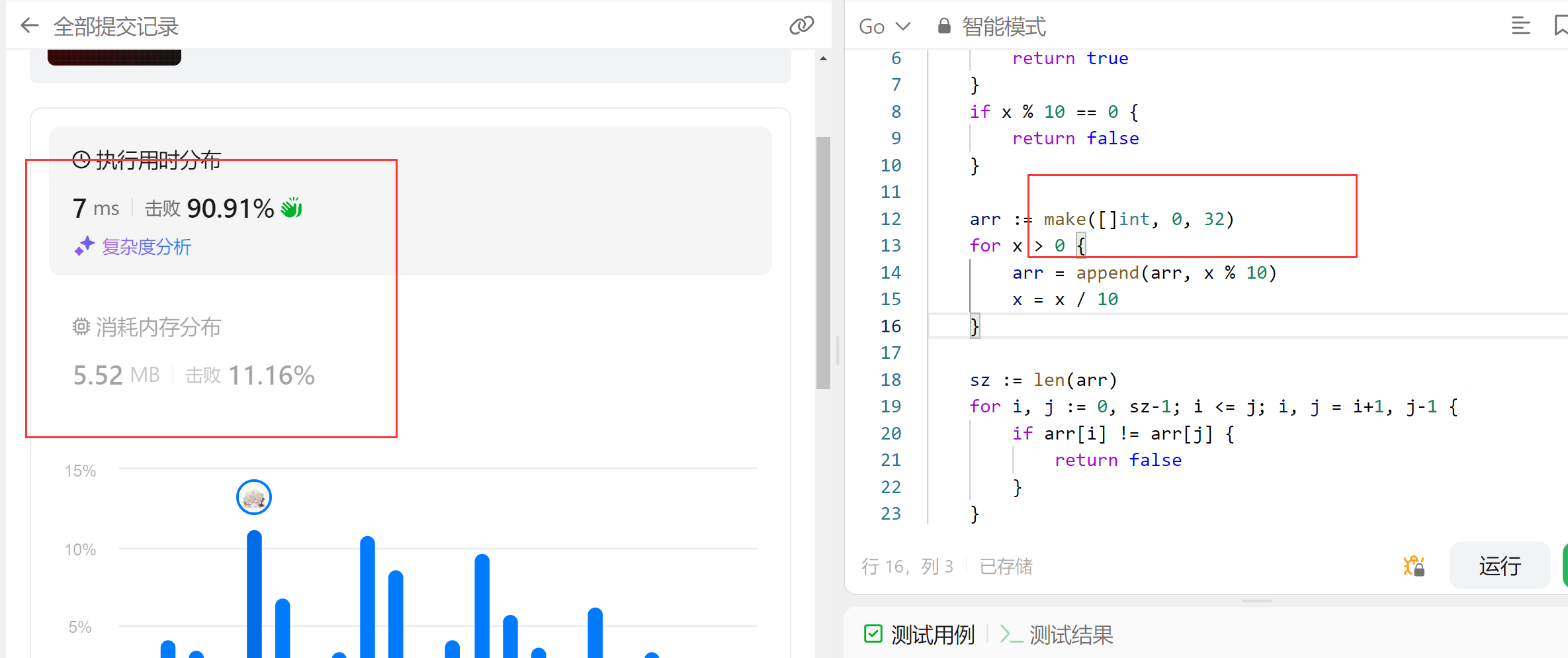1568x658 pixels.
Task: Click 'return true' on line 6
Action: tap(1070, 58)
